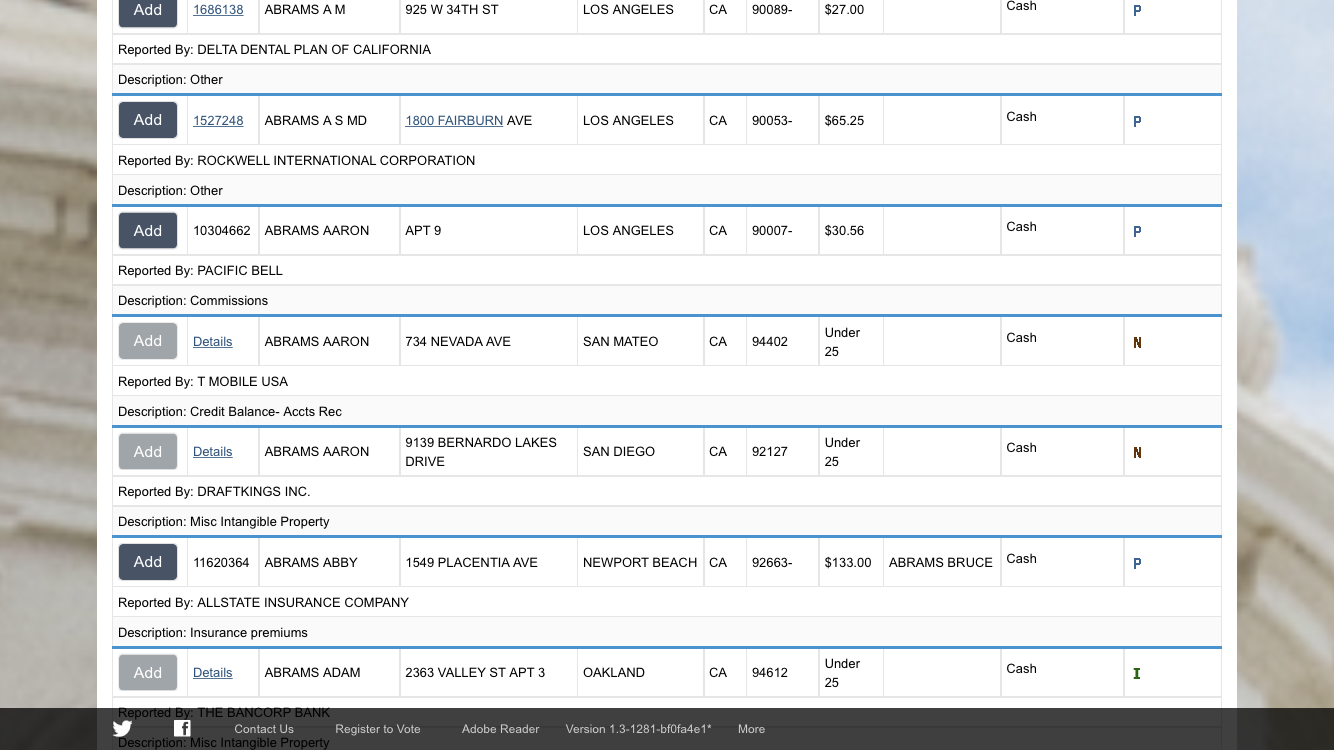Open Contact Us footer link
The height and width of the screenshot is (750, 1334).
click(264, 729)
